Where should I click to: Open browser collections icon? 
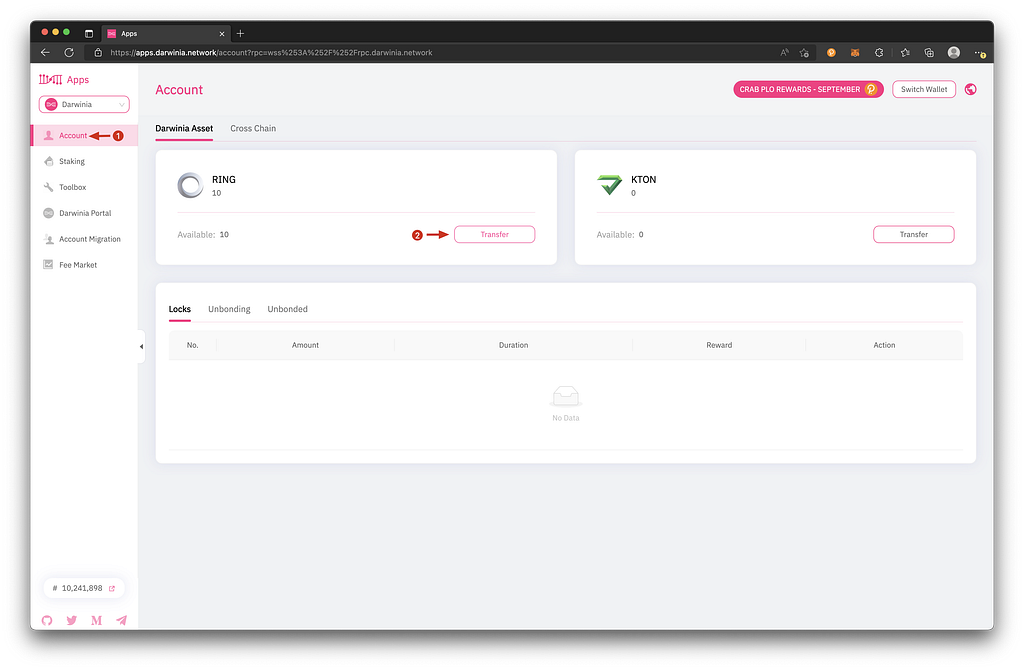tap(929, 53)
